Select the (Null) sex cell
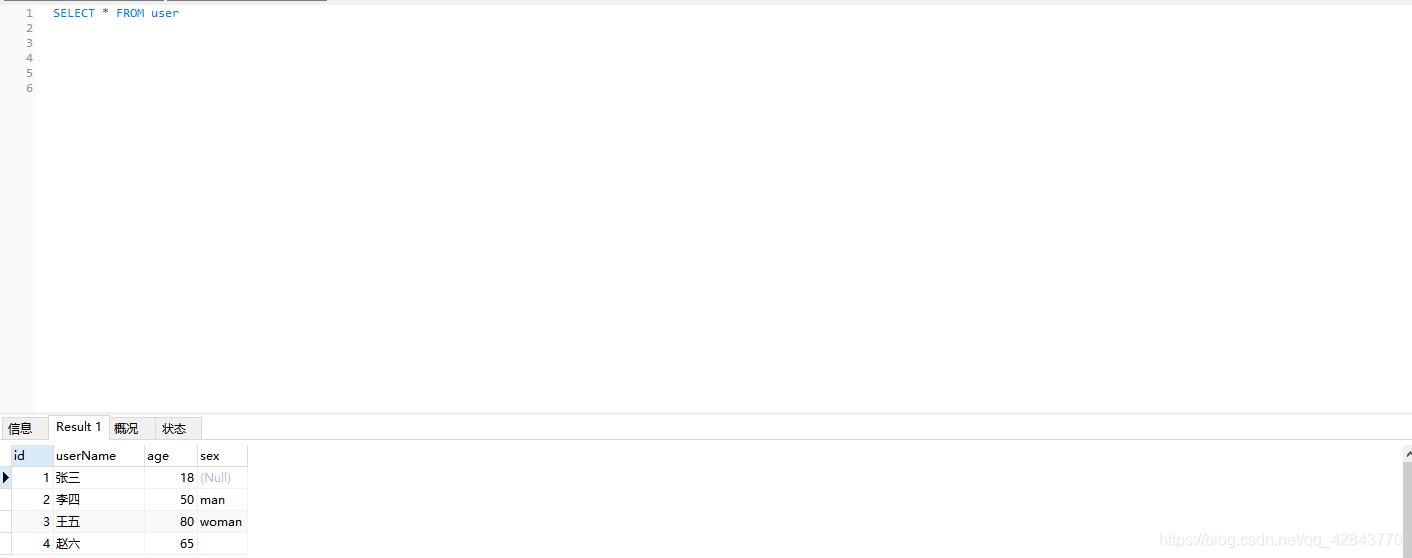Screen dimensions: 1412x558 click(x=221, y=478)
